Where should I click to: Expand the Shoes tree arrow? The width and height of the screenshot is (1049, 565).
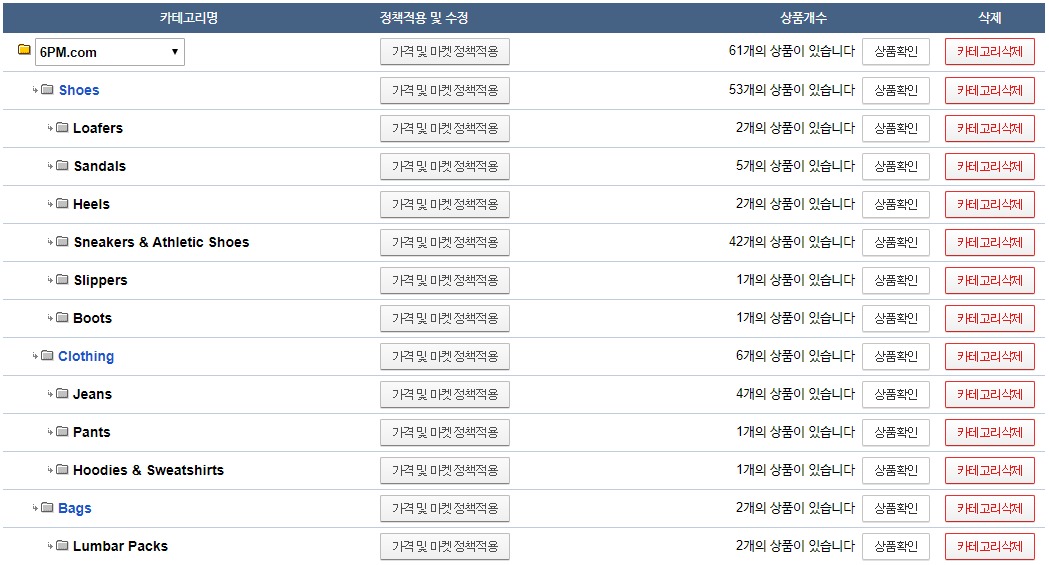[x=35, y=90]
